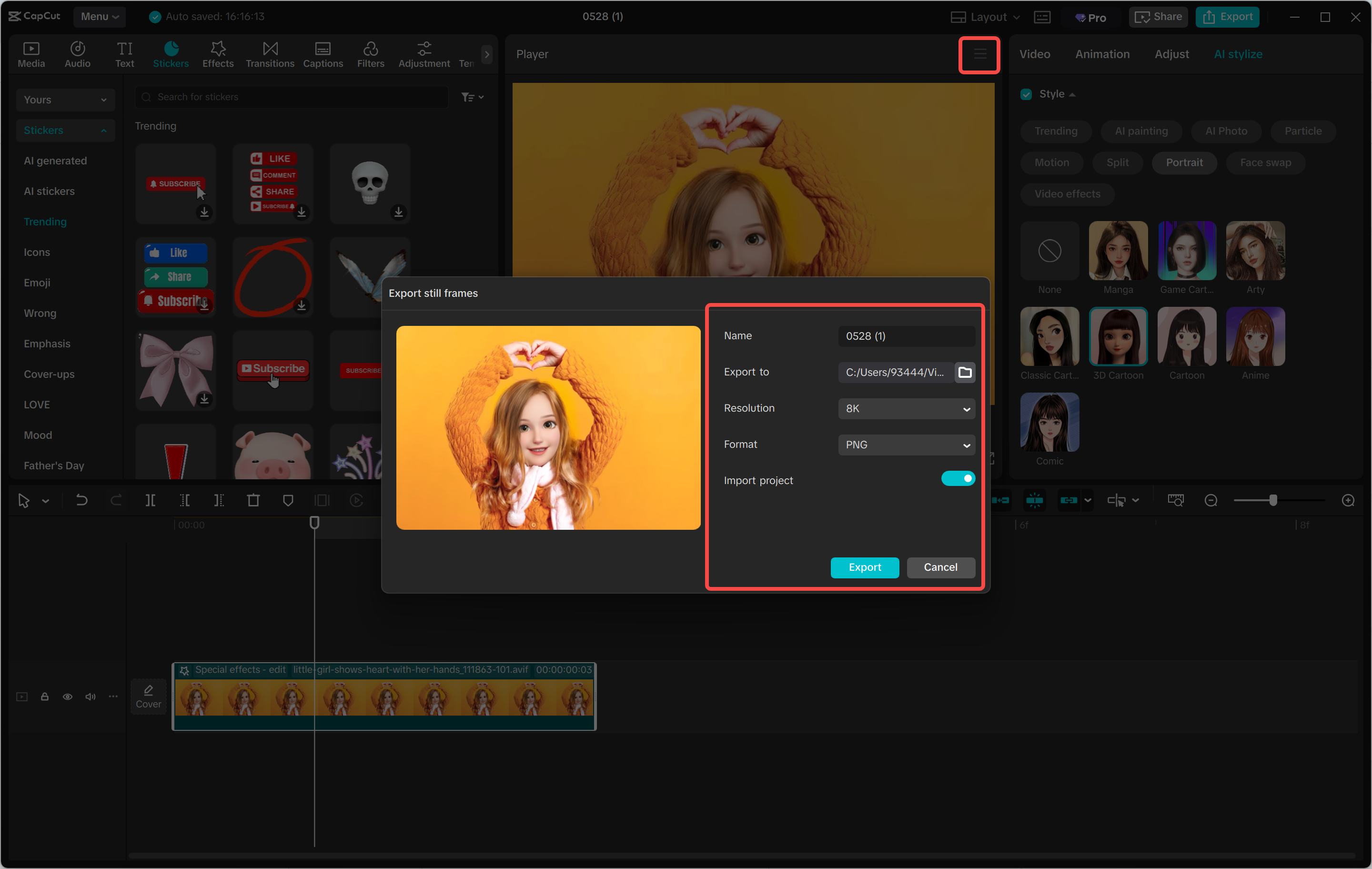Select the Filters icon
This screenshot has width=1372, height=869.
(x=371, y=54)
